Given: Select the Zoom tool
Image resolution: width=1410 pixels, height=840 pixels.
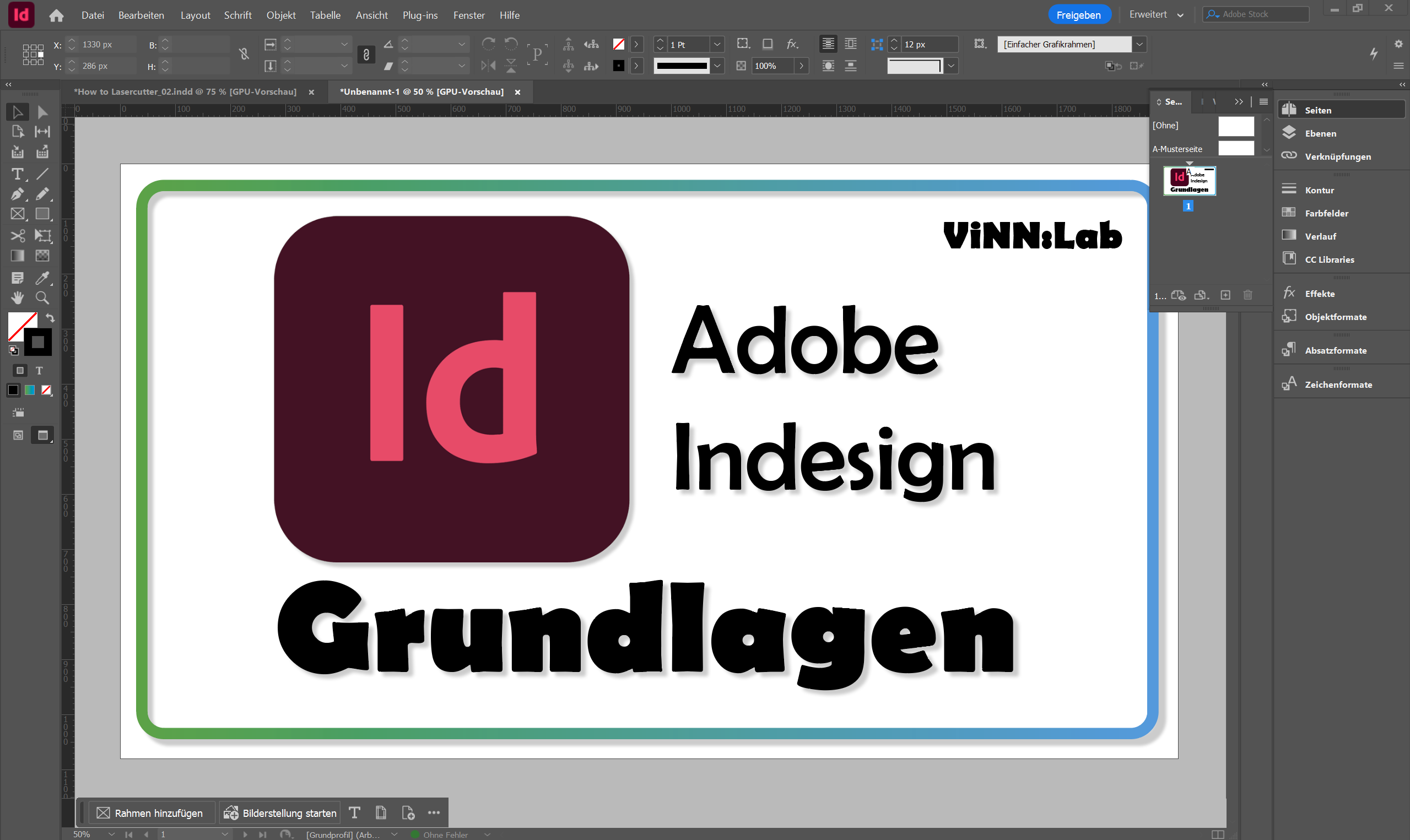Looking at the screenshot, I should coord(42,298).
